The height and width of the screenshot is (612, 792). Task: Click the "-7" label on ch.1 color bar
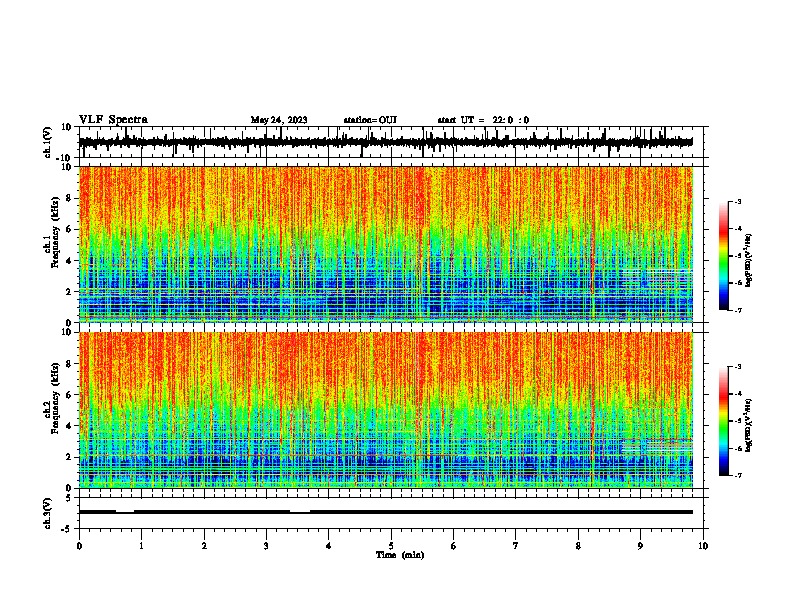(x=738, y=310)
